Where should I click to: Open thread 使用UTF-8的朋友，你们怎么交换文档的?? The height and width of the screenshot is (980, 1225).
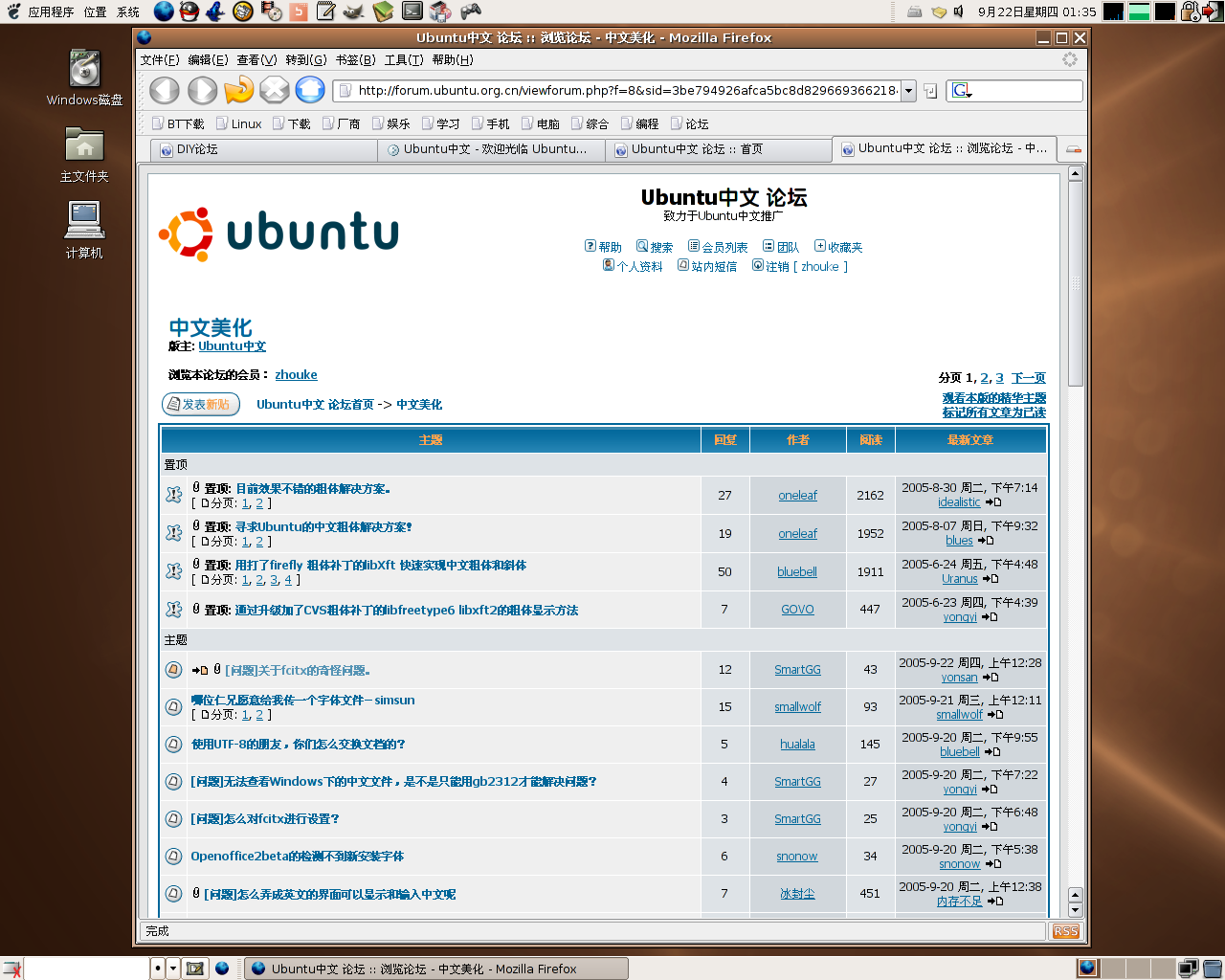click(x=298, y=744)
